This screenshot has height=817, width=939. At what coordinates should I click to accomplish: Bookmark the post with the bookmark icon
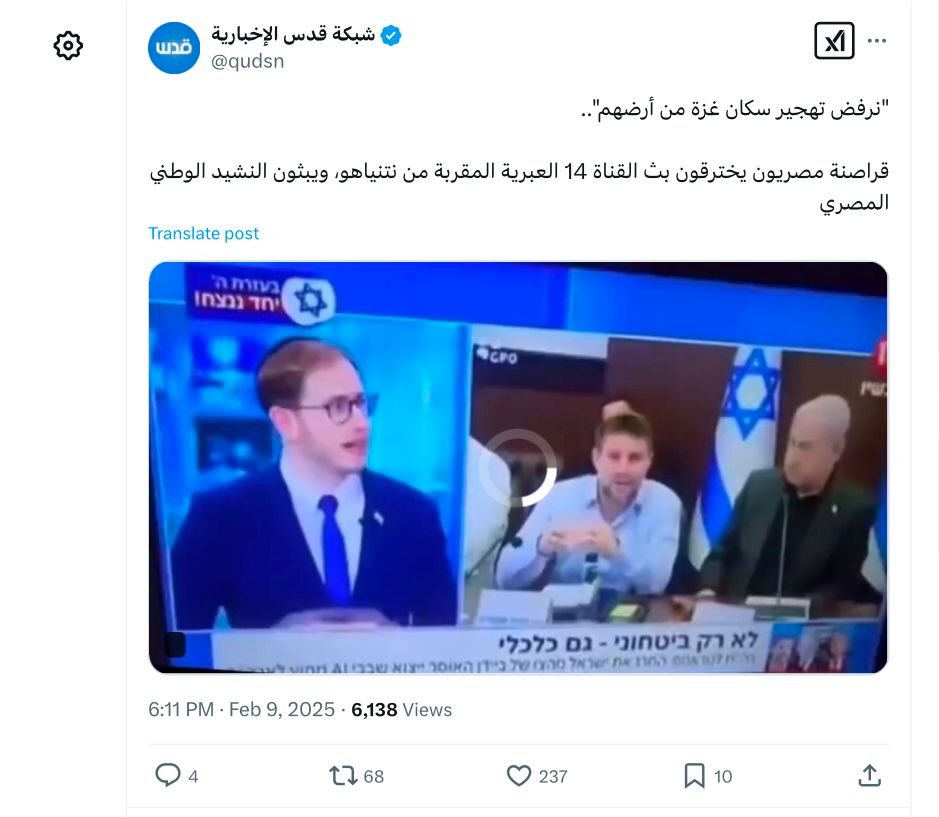693,776
